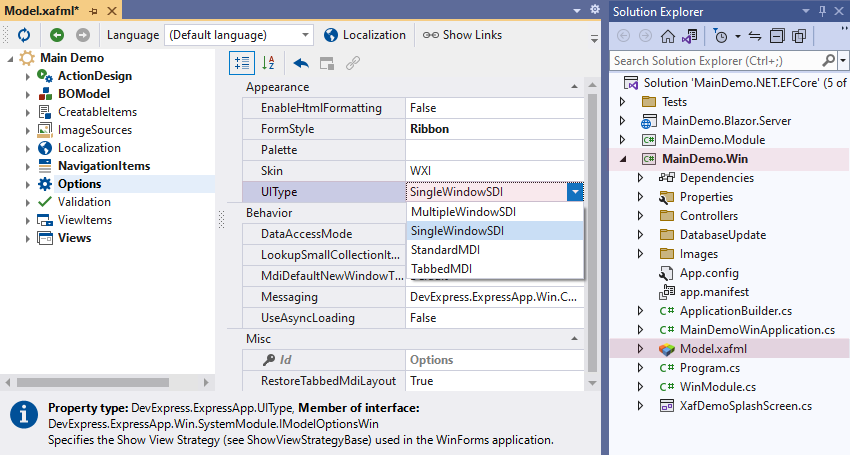Open the UIType dropdown arrow
Screen dimensions: 850x455
pyautogui.click(x=575, y=192)
